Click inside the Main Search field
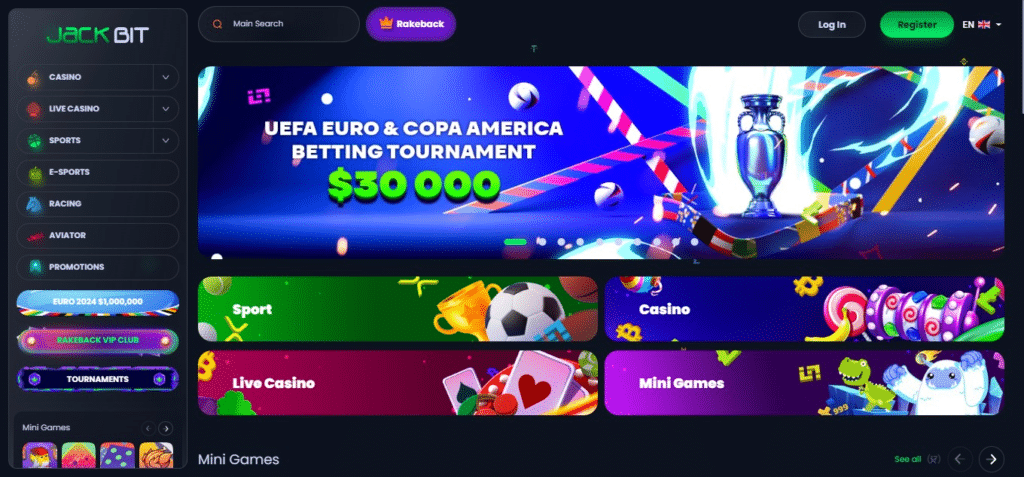This screenshot has width=1024, height=477. (279, 24)
